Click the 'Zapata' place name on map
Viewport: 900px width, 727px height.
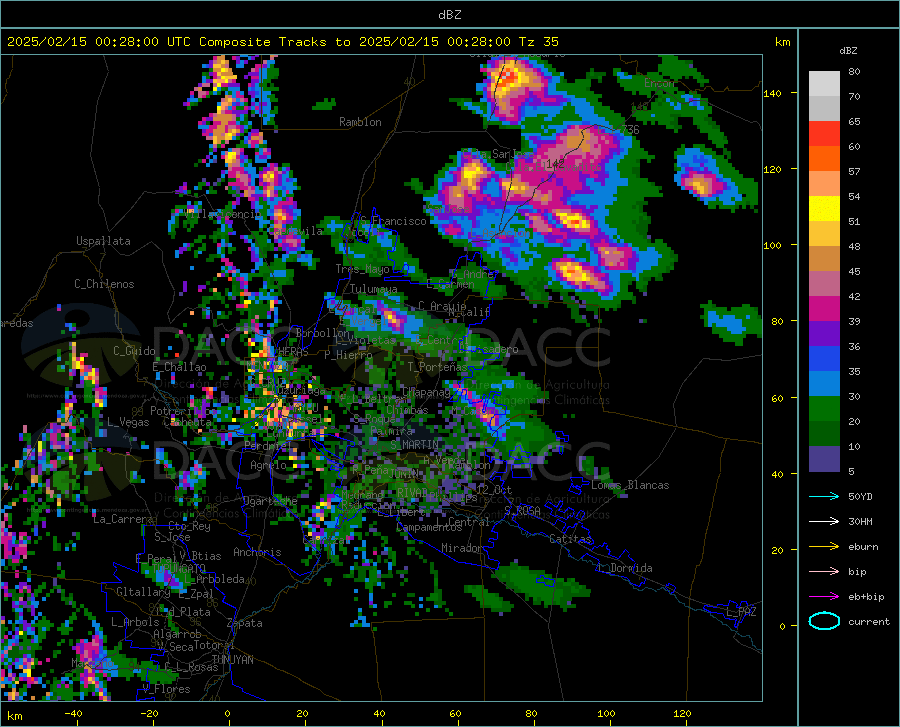[x=245, y=623]
